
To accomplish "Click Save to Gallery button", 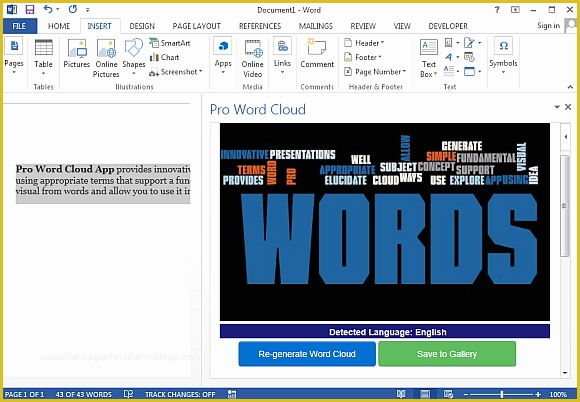I will click(x=447, y=354).
